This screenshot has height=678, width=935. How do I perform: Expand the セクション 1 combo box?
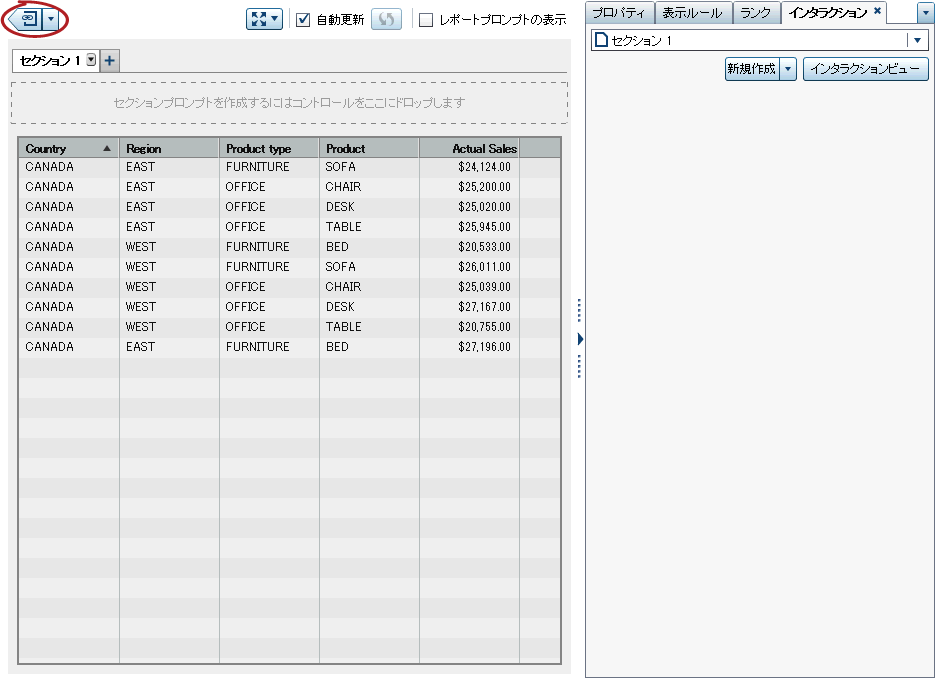tap(916, 40)
